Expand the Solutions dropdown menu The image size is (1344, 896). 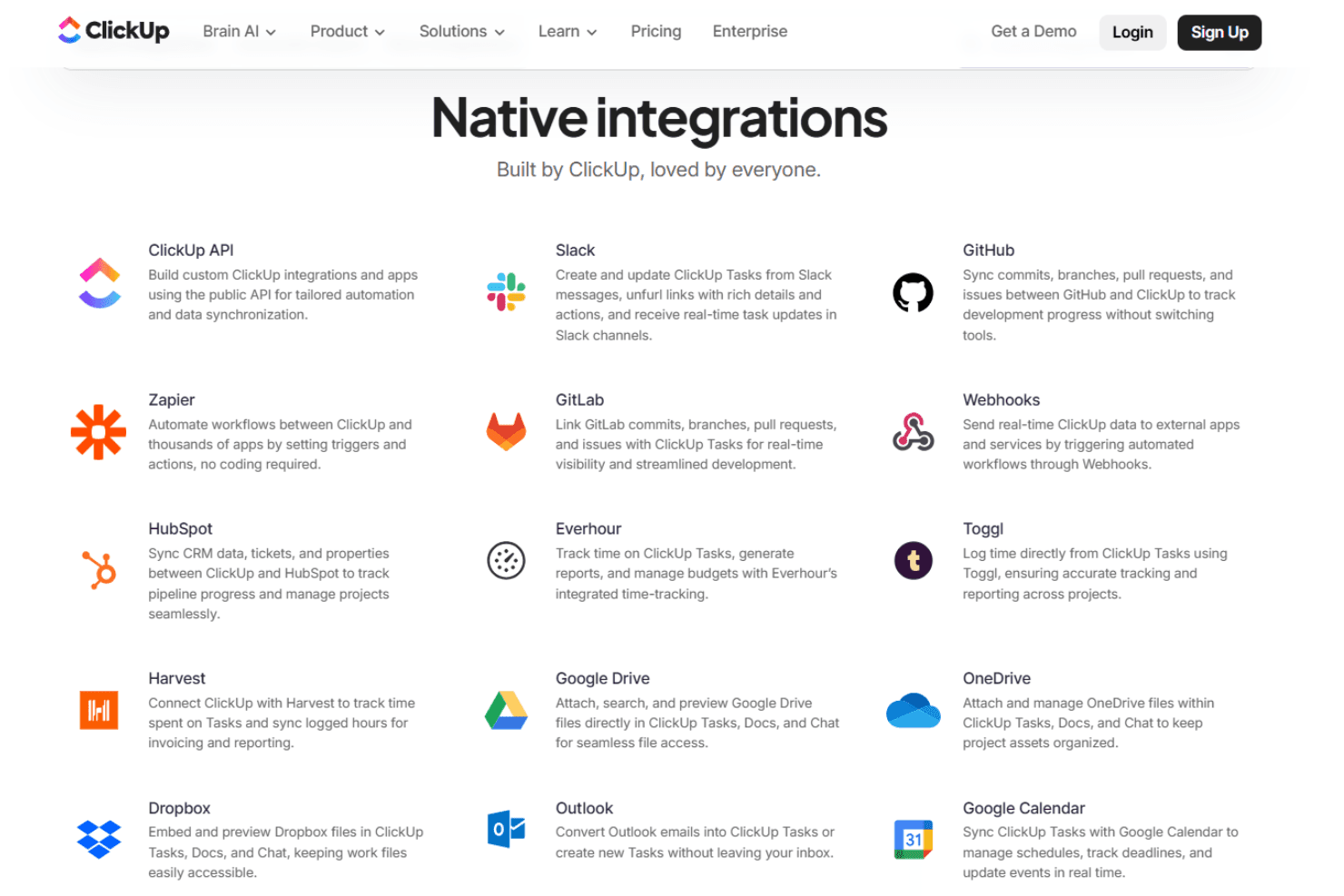click(x=461, y=31)
